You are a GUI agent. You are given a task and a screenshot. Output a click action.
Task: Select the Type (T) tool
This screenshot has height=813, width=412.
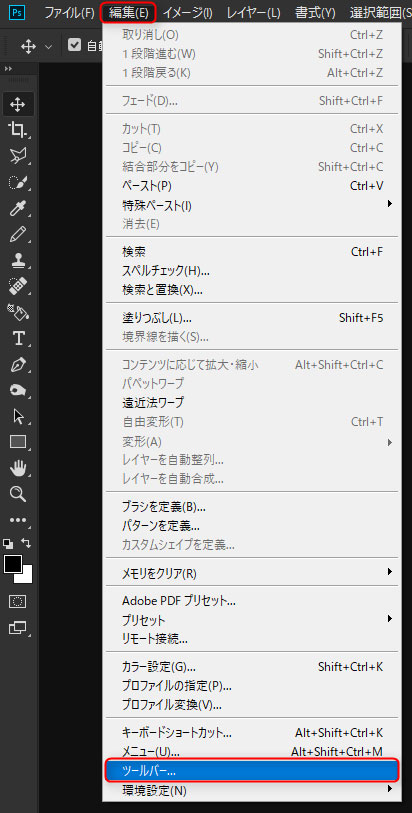click(x=18, y=338)
